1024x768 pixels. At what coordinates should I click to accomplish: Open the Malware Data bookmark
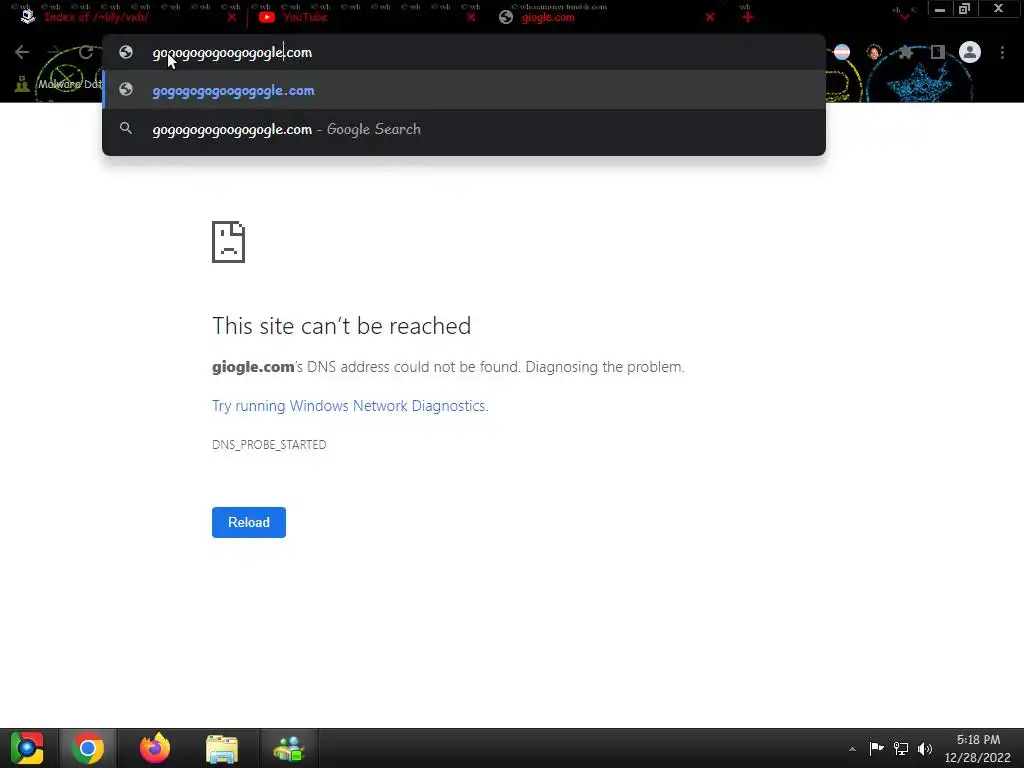coord(57,84)
